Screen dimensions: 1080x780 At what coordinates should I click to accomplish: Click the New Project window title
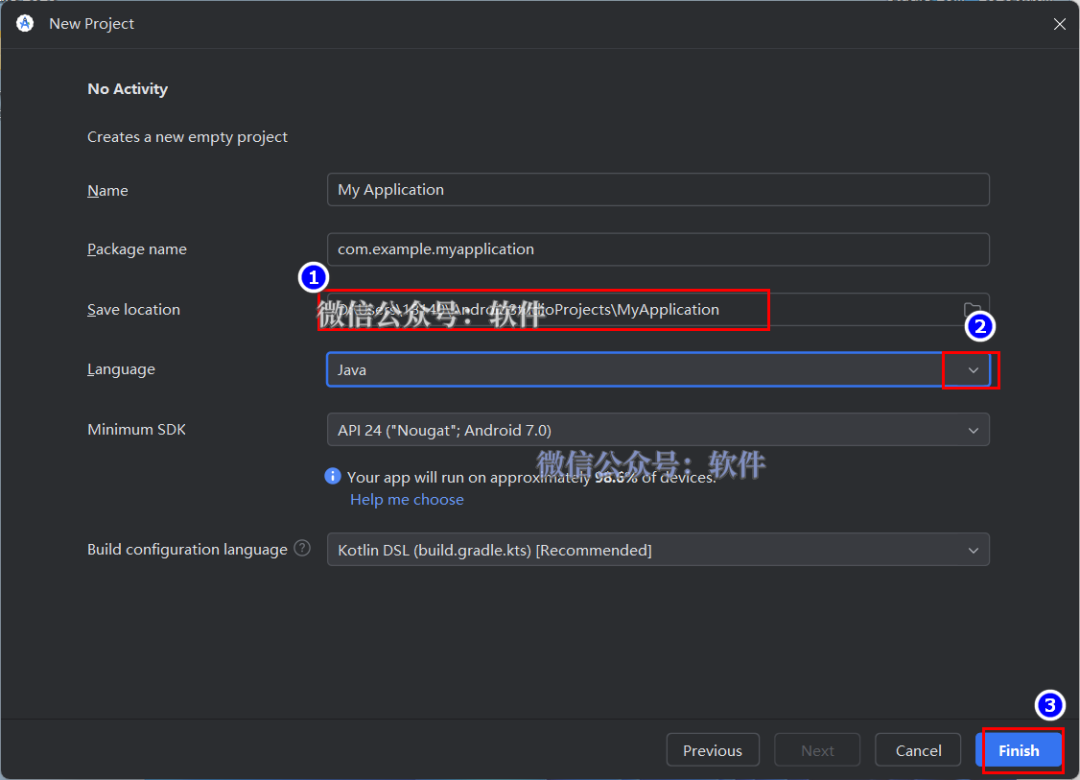click(x=92, y=23)
